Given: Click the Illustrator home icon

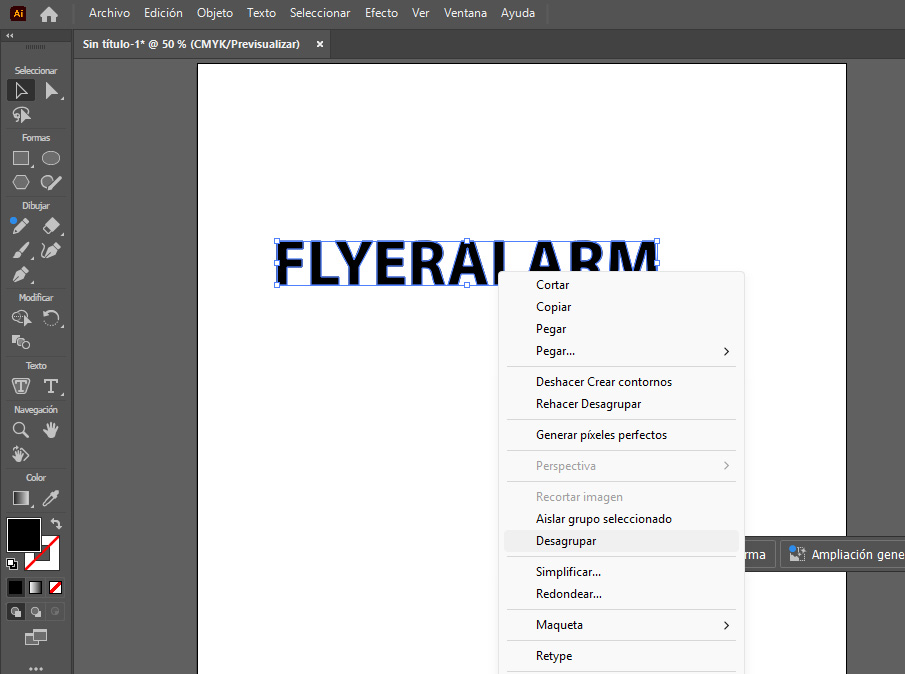Looking at the screenshot, I should pos(48,14).
